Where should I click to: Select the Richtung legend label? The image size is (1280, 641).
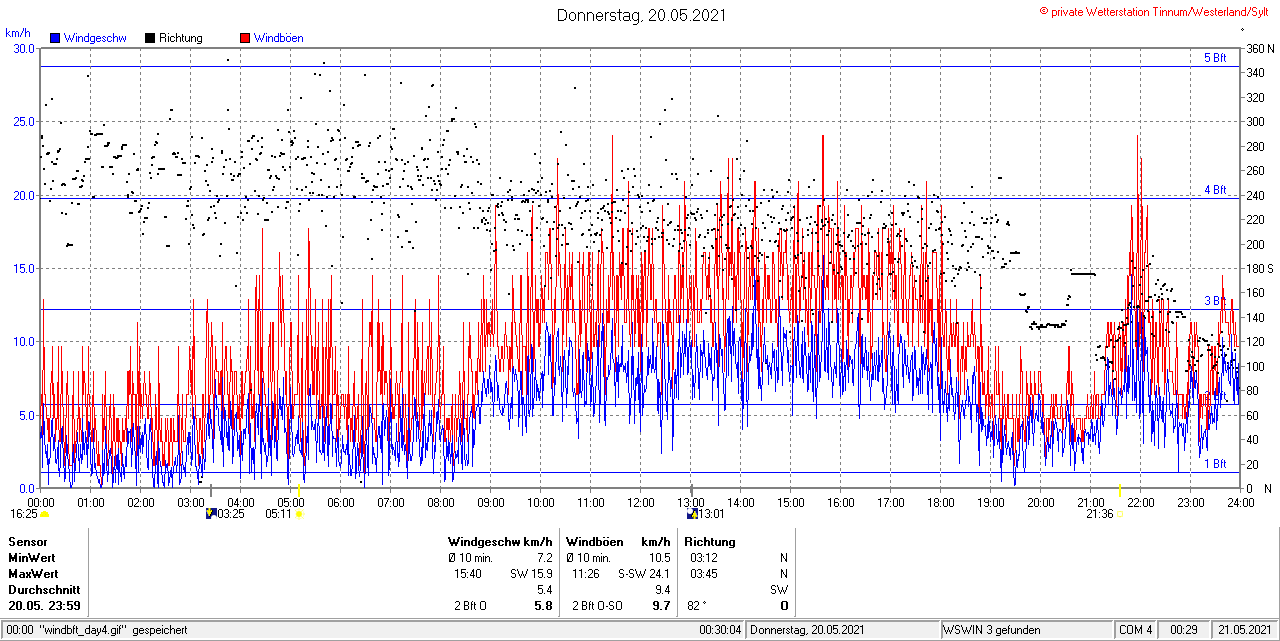click(x=181, y=38)
